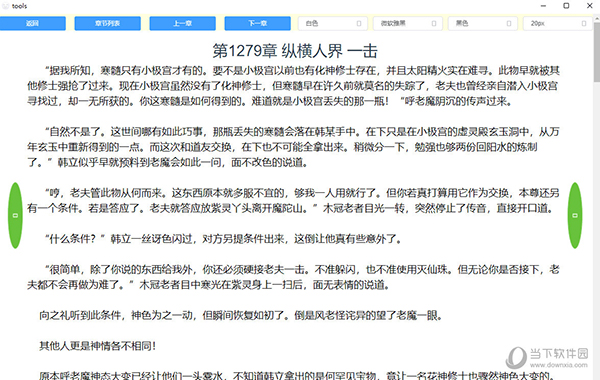This screenshot has height=380, width=600.
Task: Click the left green page-turn oval
Action: click(15, 215)
